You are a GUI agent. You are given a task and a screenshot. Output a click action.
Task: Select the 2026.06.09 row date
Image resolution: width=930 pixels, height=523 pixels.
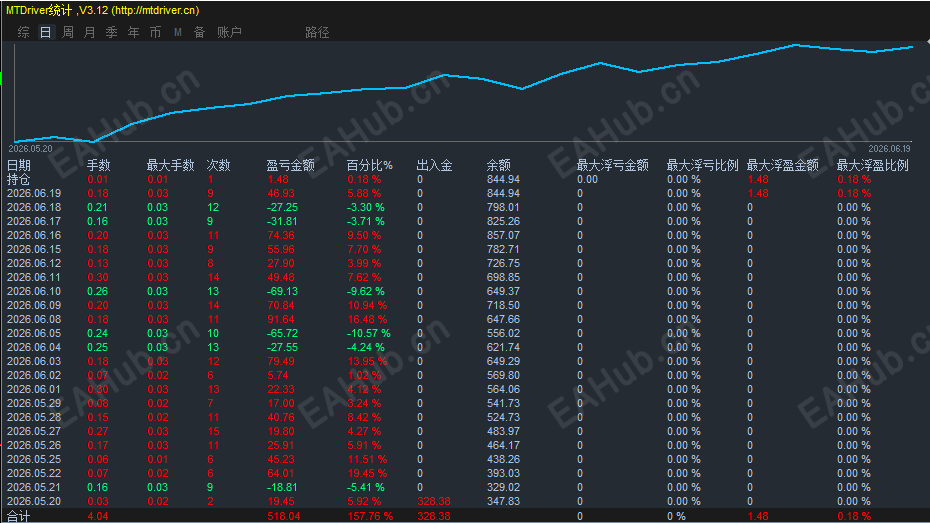34,305
